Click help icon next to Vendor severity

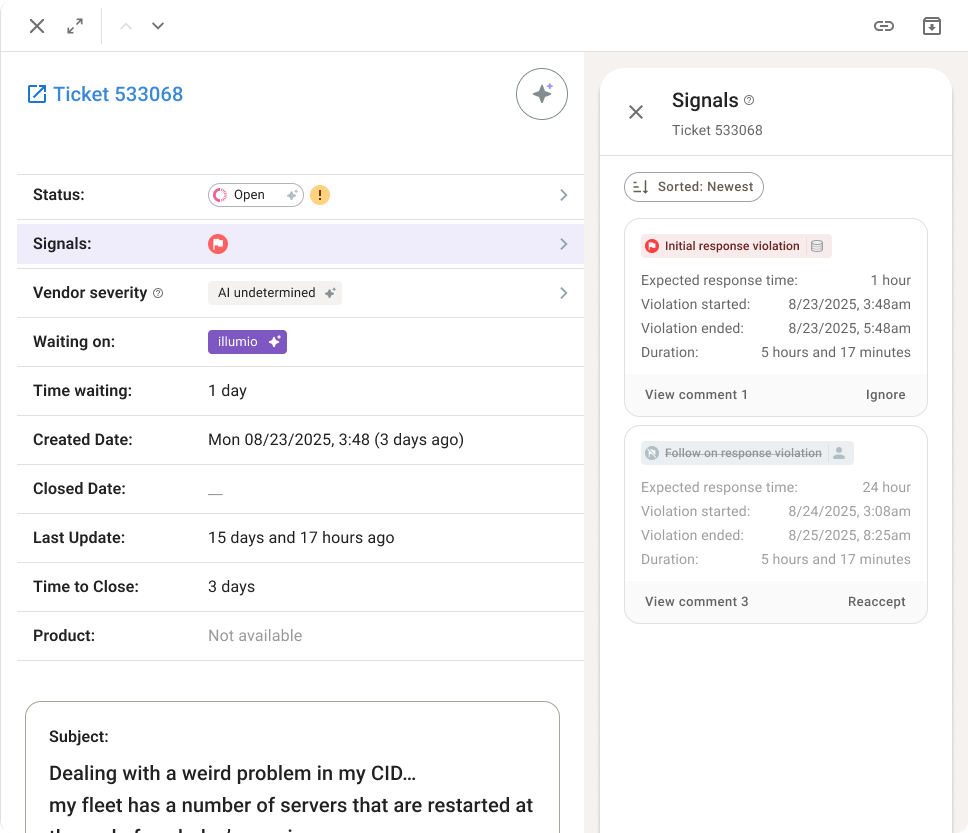point(158,293)
